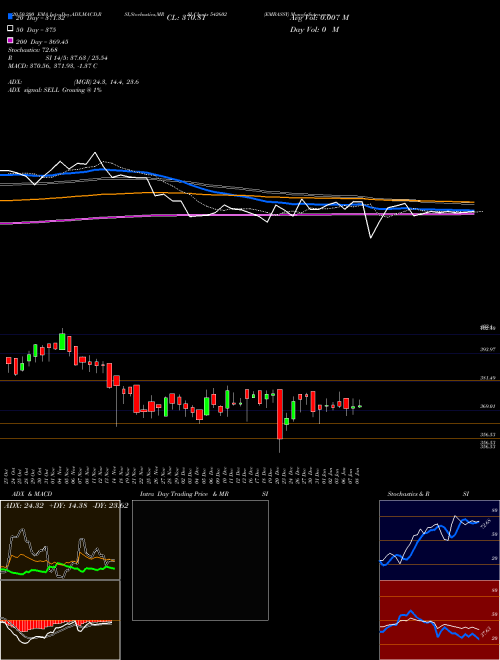The width and height of the screenshot is (500, 660).
Task: Open the ADX indicator chart panel
Action: click(60, 540)
